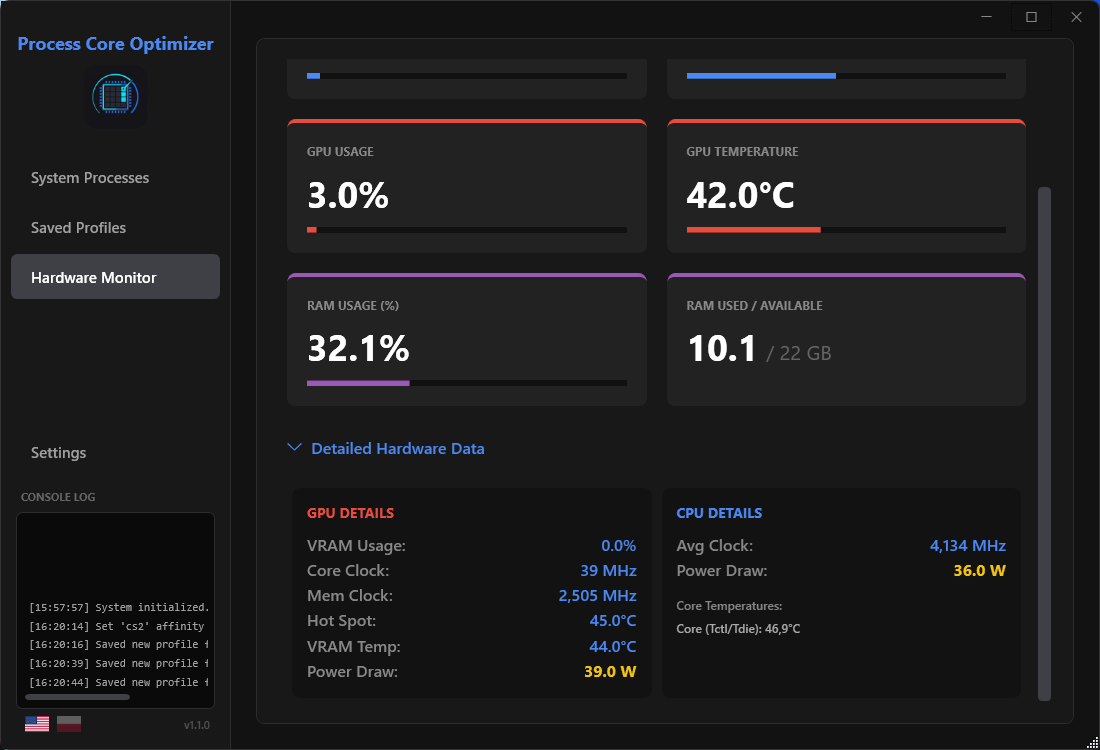Click the '/ 22 GB' available text
Viewport: 1100px width, 750px height.
point(798,353)
